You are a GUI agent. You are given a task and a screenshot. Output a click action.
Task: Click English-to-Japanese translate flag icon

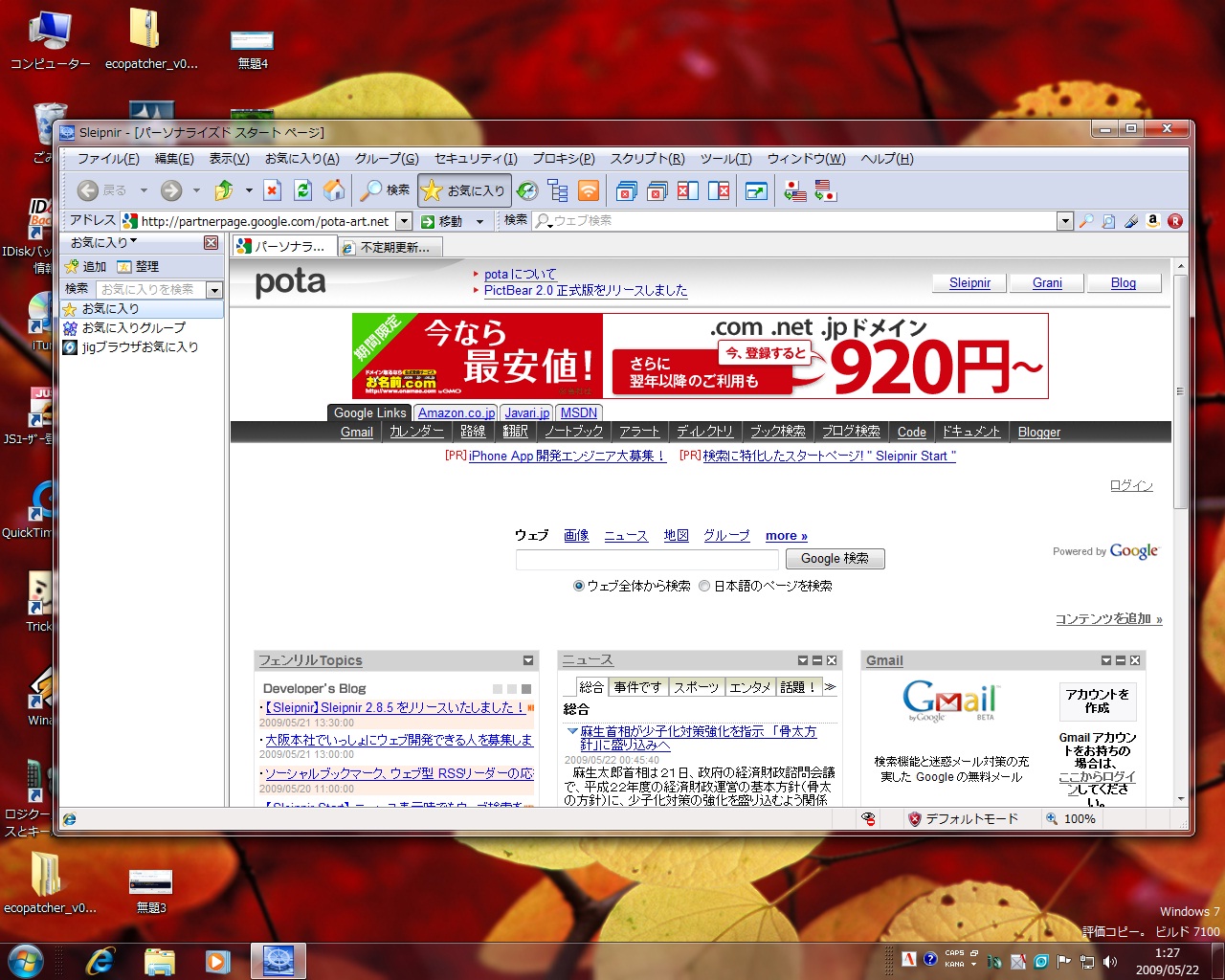coord(825,190)
